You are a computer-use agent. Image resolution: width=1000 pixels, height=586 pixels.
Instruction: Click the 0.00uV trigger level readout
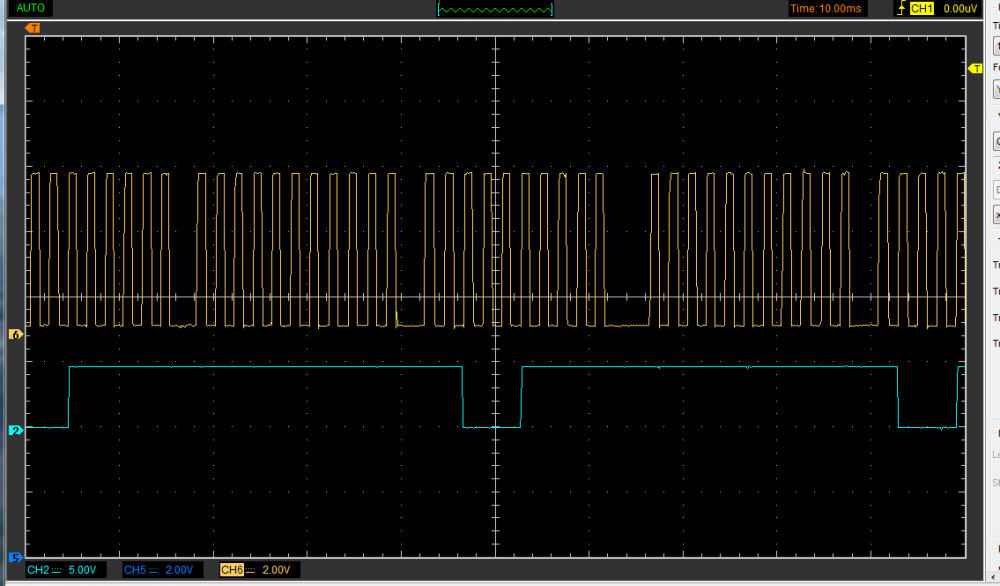pos(959,8)
